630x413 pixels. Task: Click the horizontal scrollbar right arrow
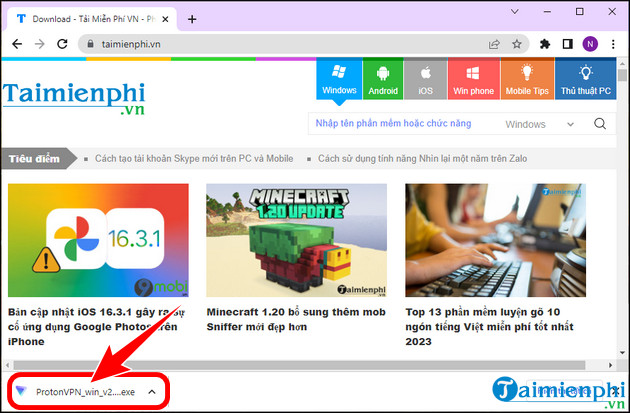coord(610,365)
